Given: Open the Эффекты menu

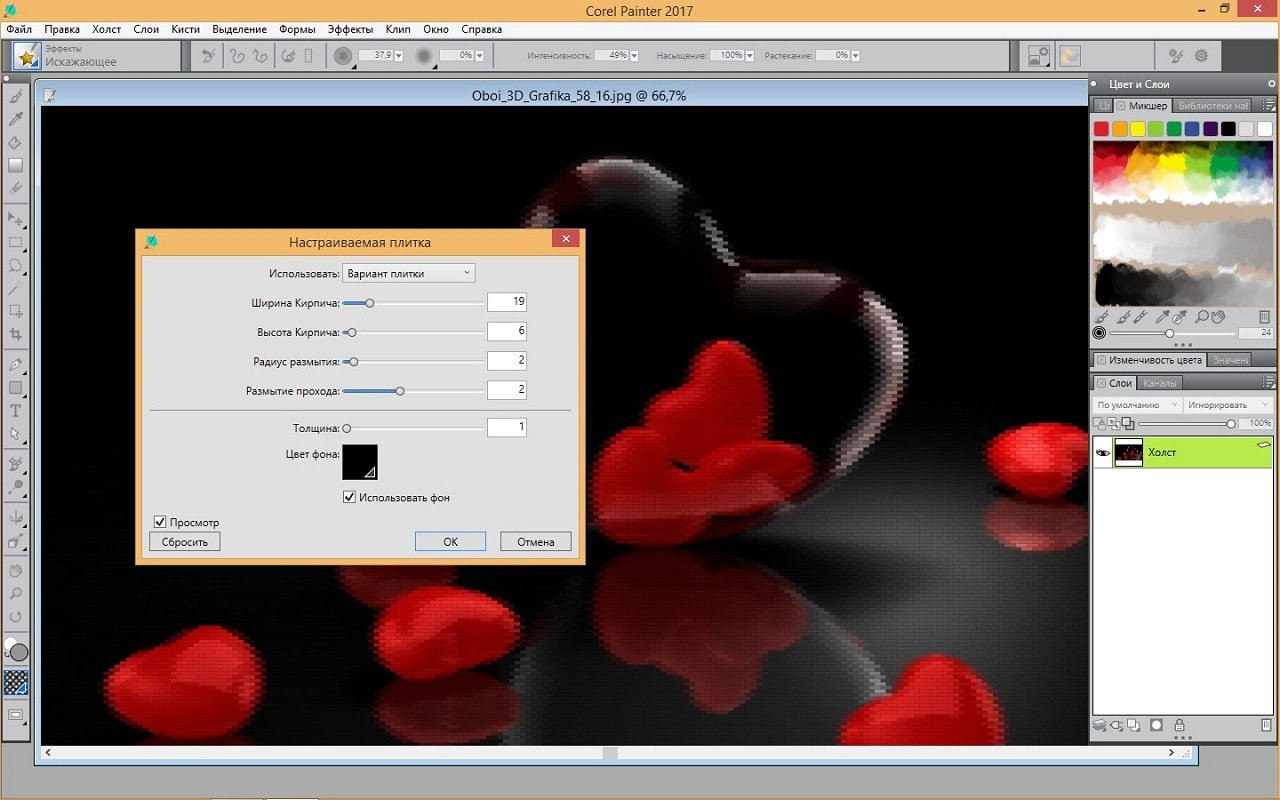Looking at the screenshot, I should (350, 29).
